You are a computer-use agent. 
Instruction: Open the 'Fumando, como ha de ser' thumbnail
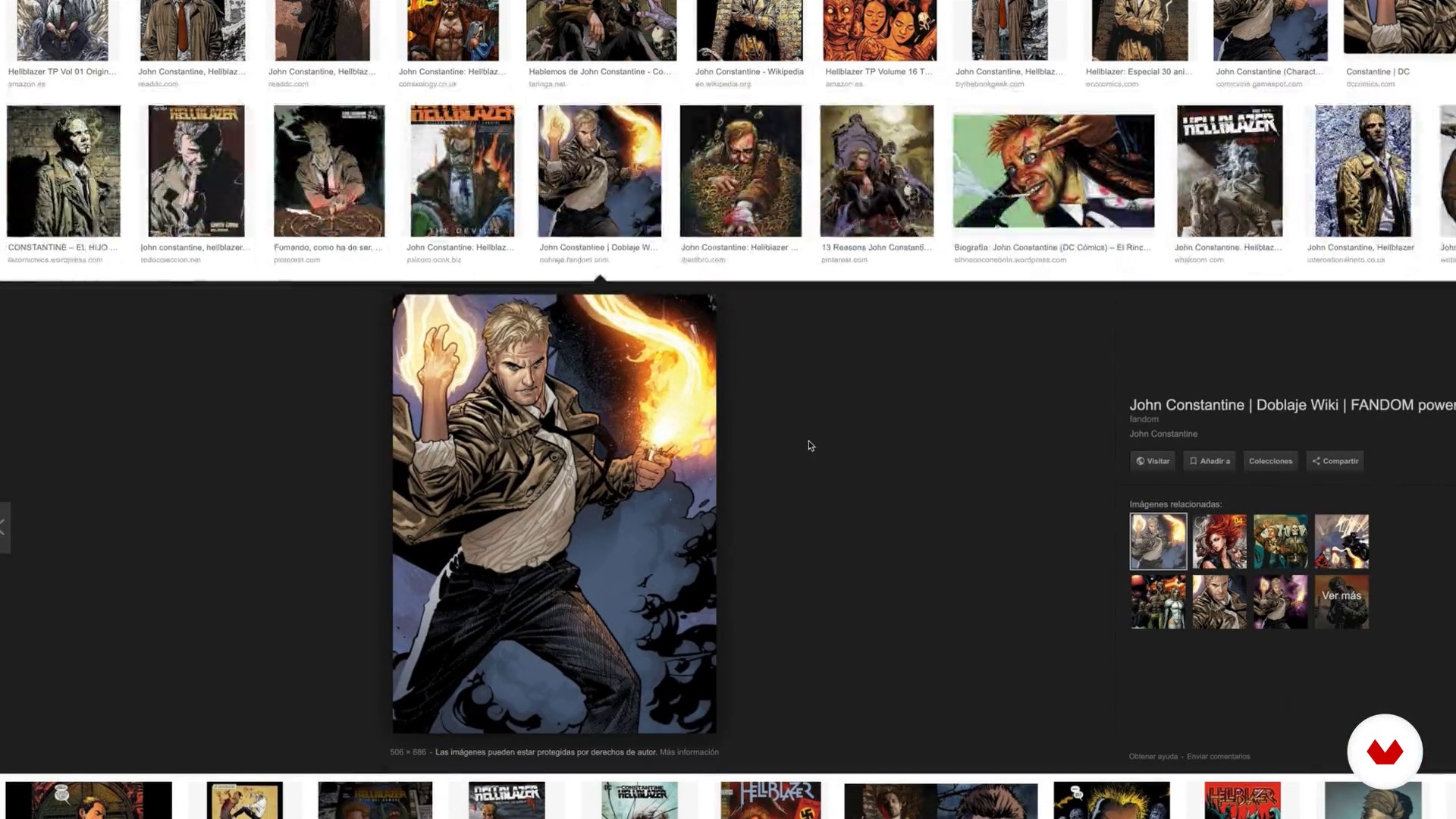pos(329,171)
